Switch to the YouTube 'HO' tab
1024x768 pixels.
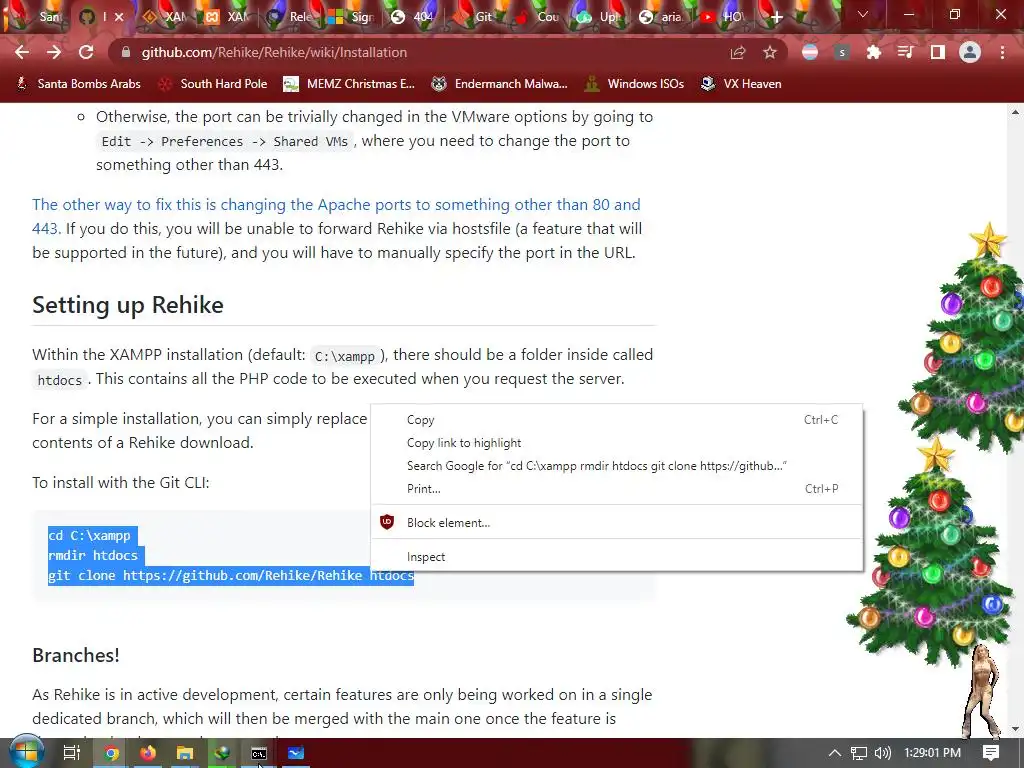[x=724, y=17]
